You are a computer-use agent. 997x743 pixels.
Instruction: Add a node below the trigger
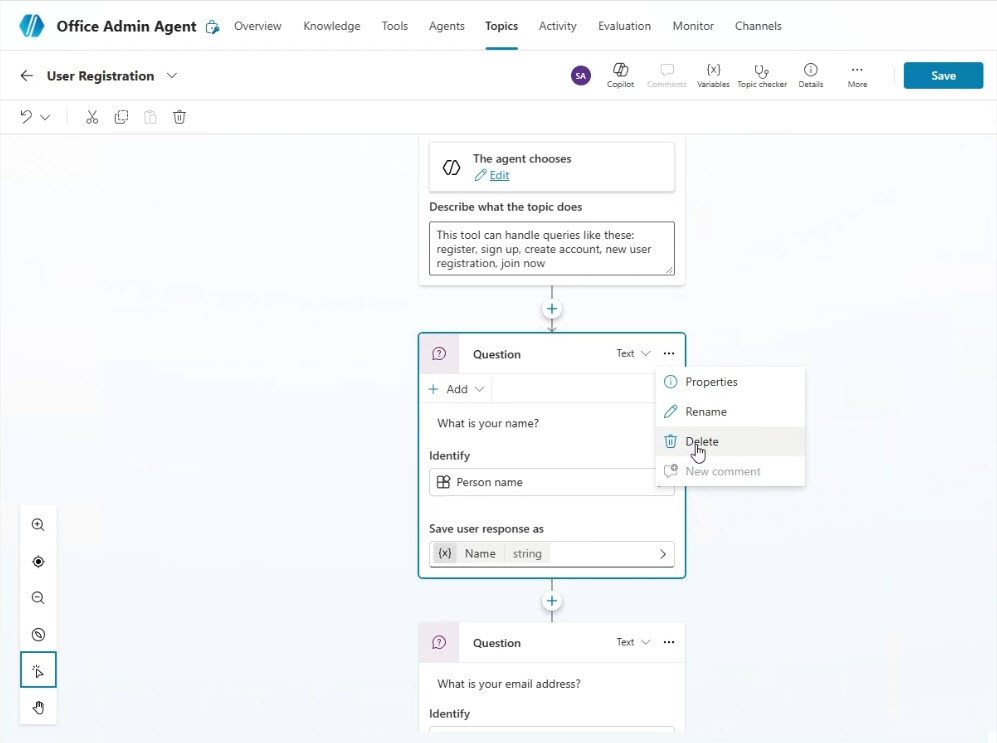click(x=552, y=309)
